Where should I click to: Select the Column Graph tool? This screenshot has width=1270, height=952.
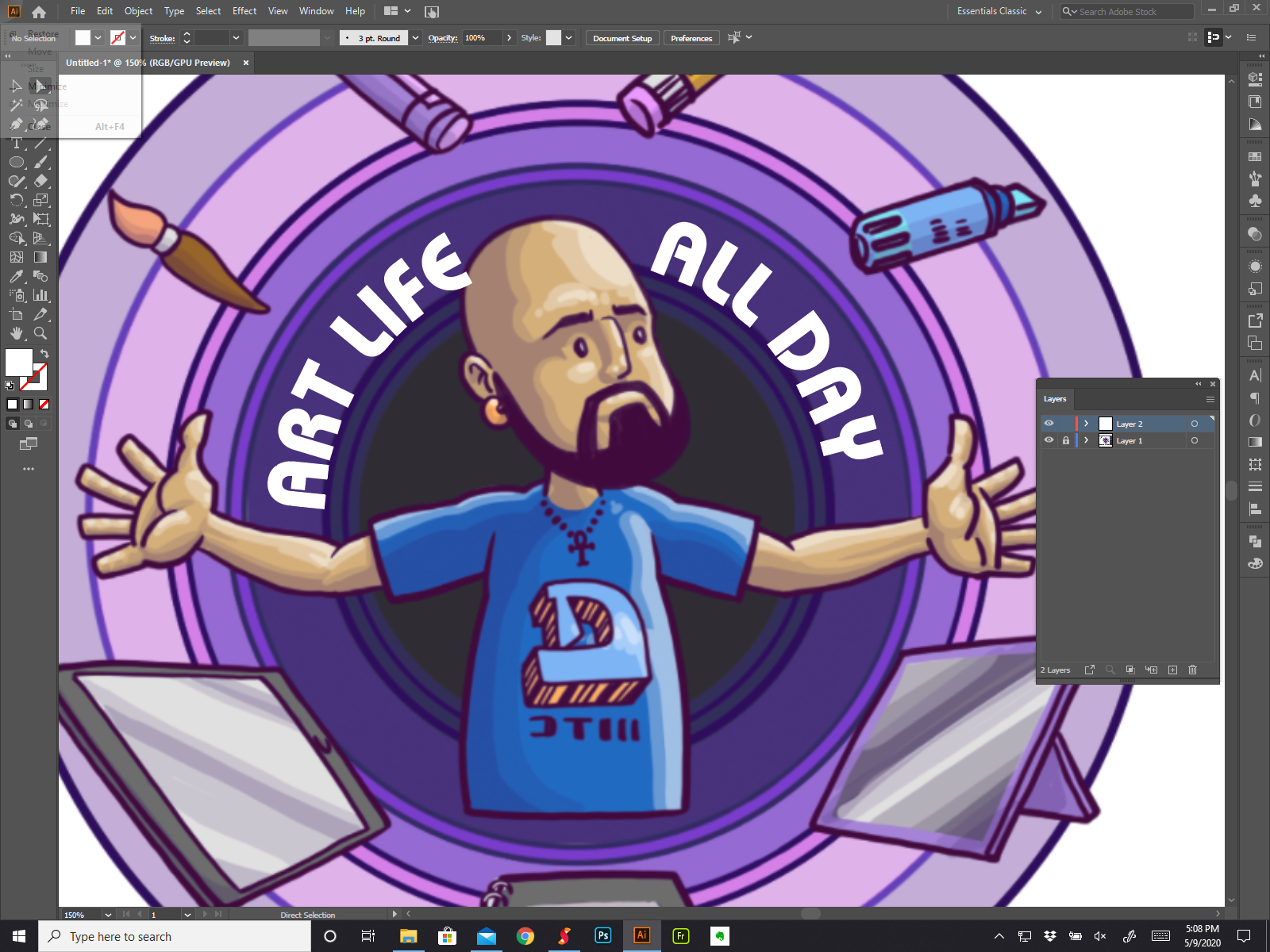(41, 295)
